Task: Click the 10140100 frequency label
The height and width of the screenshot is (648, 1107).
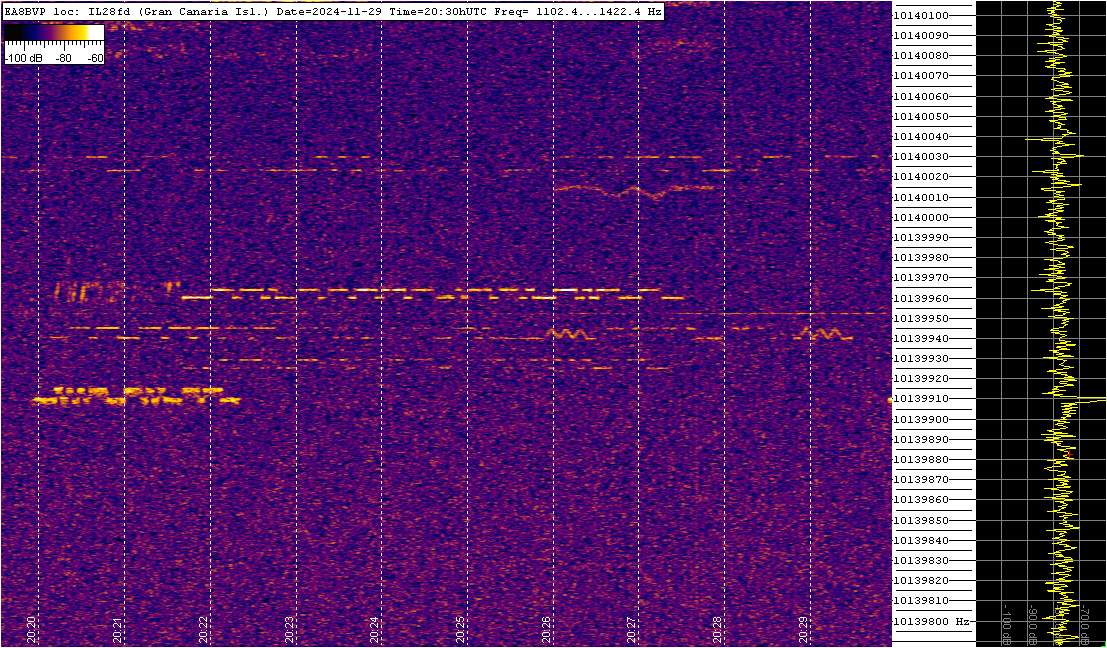Action: [x=921, y=16]
